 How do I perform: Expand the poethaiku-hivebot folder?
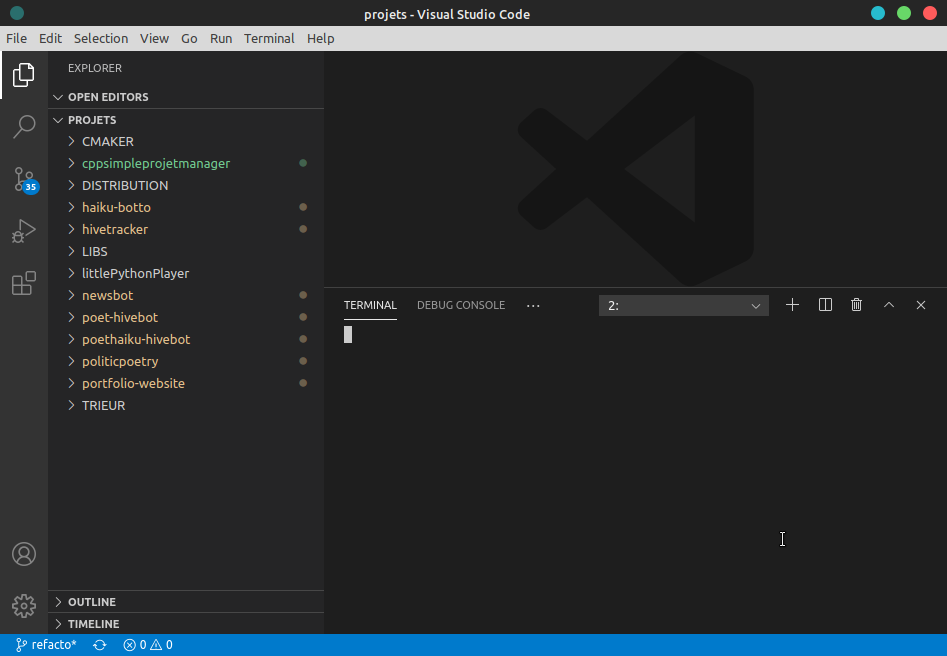pyautogui.click(x=186, y=339)
